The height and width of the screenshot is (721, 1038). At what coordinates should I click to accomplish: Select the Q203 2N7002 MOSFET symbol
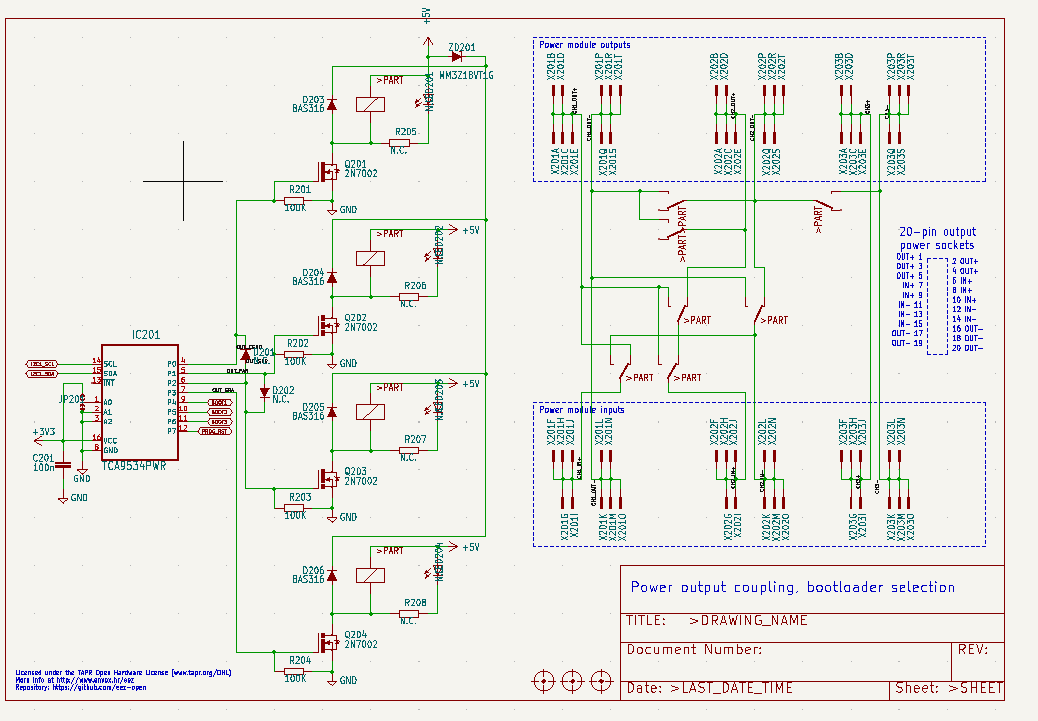(327, 477)
